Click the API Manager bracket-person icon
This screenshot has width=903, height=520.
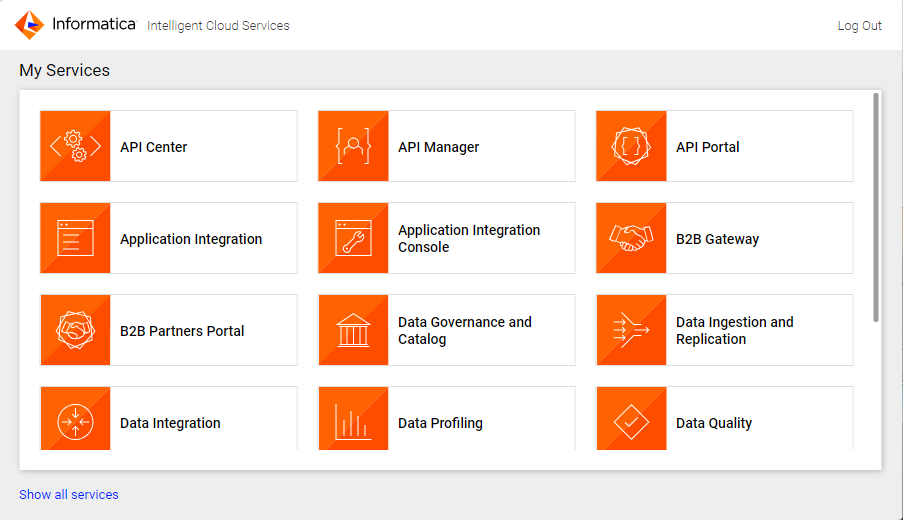tap(353, 146)
